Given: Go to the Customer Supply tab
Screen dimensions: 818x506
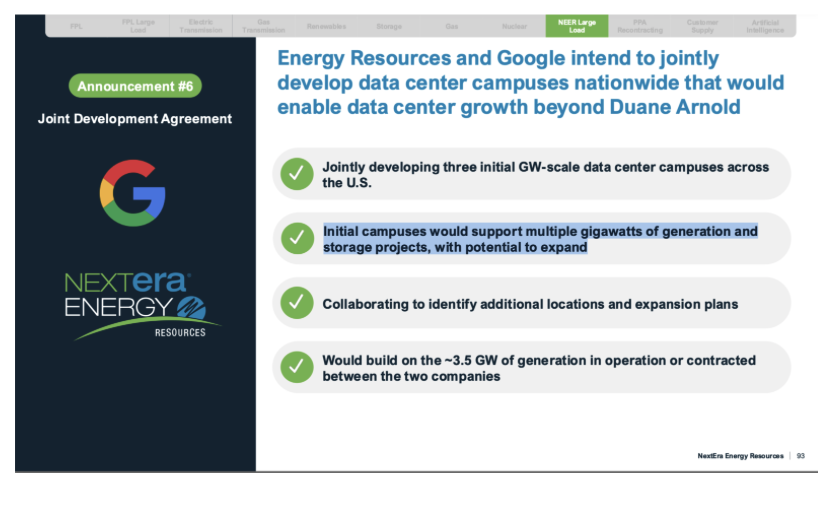Looking at the screenshot, I should pos(703,26).
